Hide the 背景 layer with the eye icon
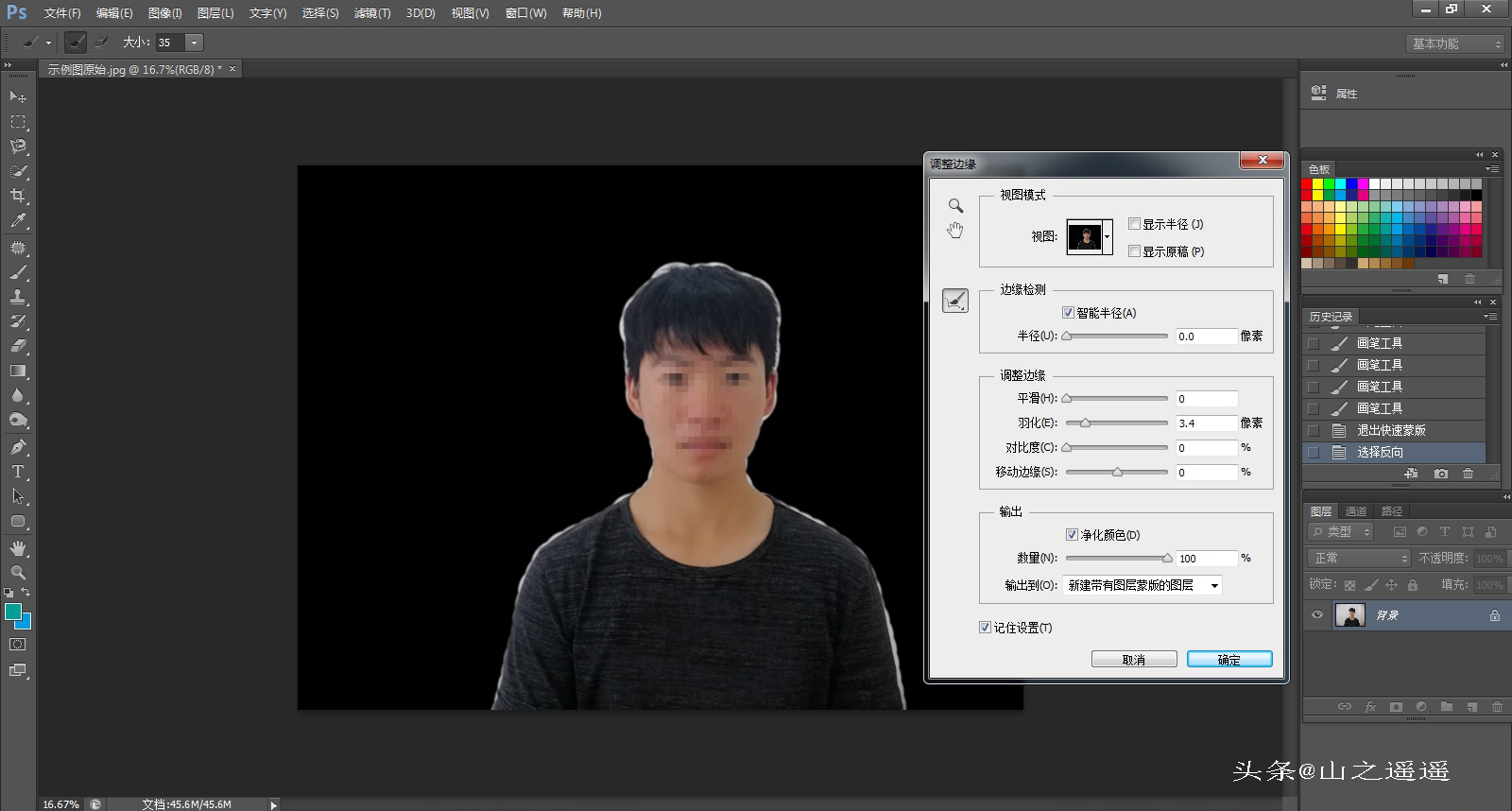This screenshot has width=1512, height=811. pyautogui.click(x=1316, y=615)
